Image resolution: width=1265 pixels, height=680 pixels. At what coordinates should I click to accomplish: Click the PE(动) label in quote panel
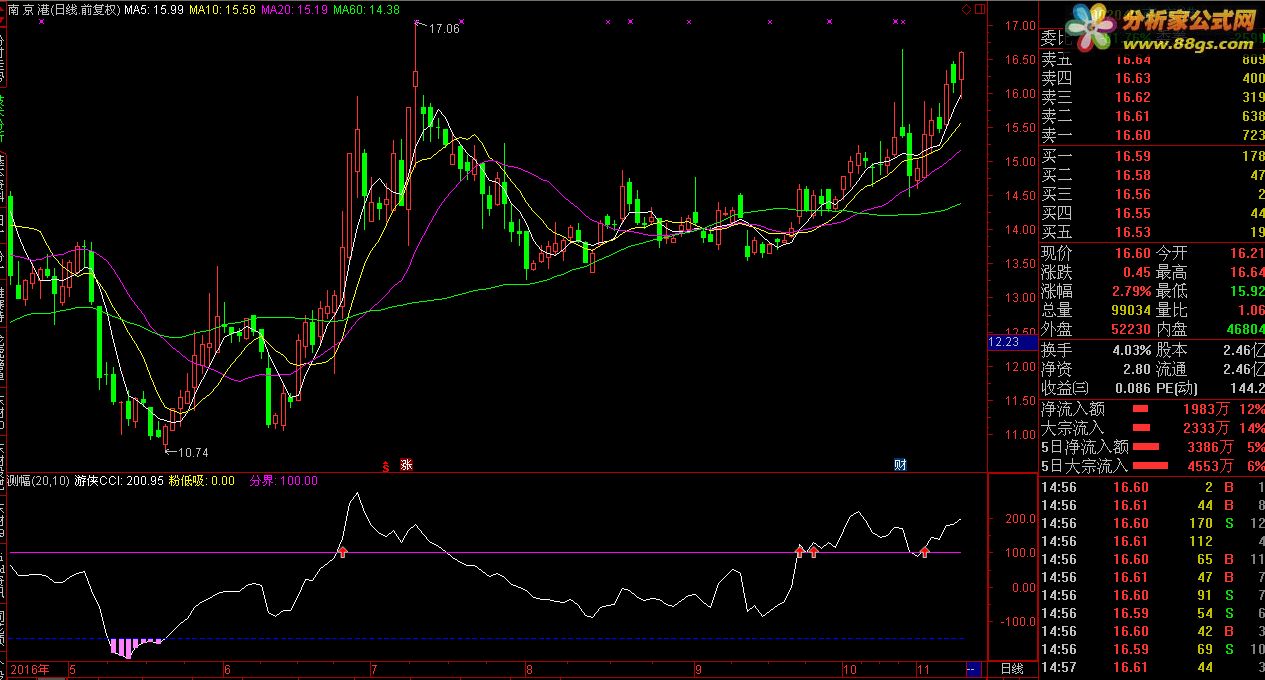(x=1177, y=388)
